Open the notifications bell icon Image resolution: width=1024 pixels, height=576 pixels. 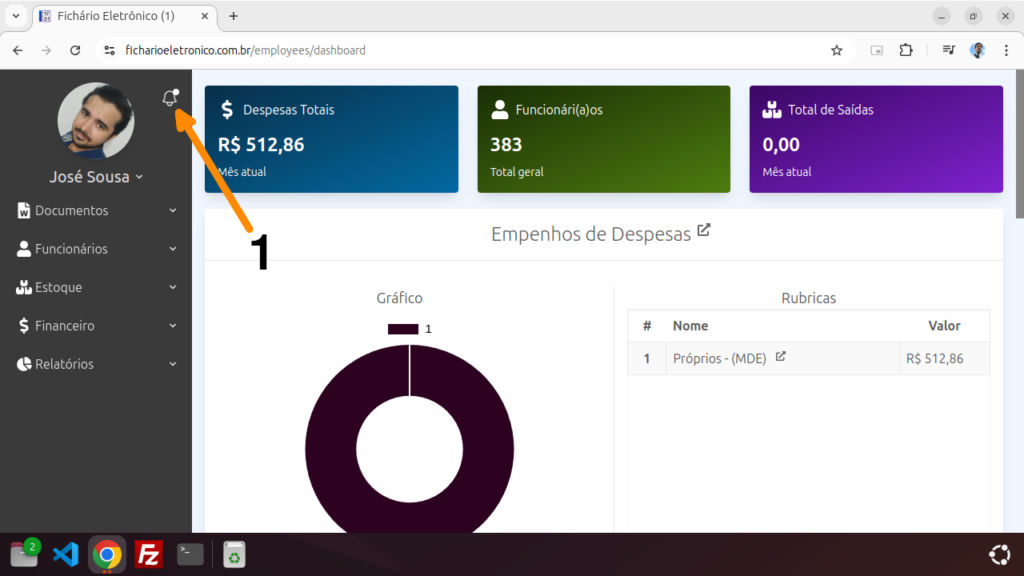170,98
